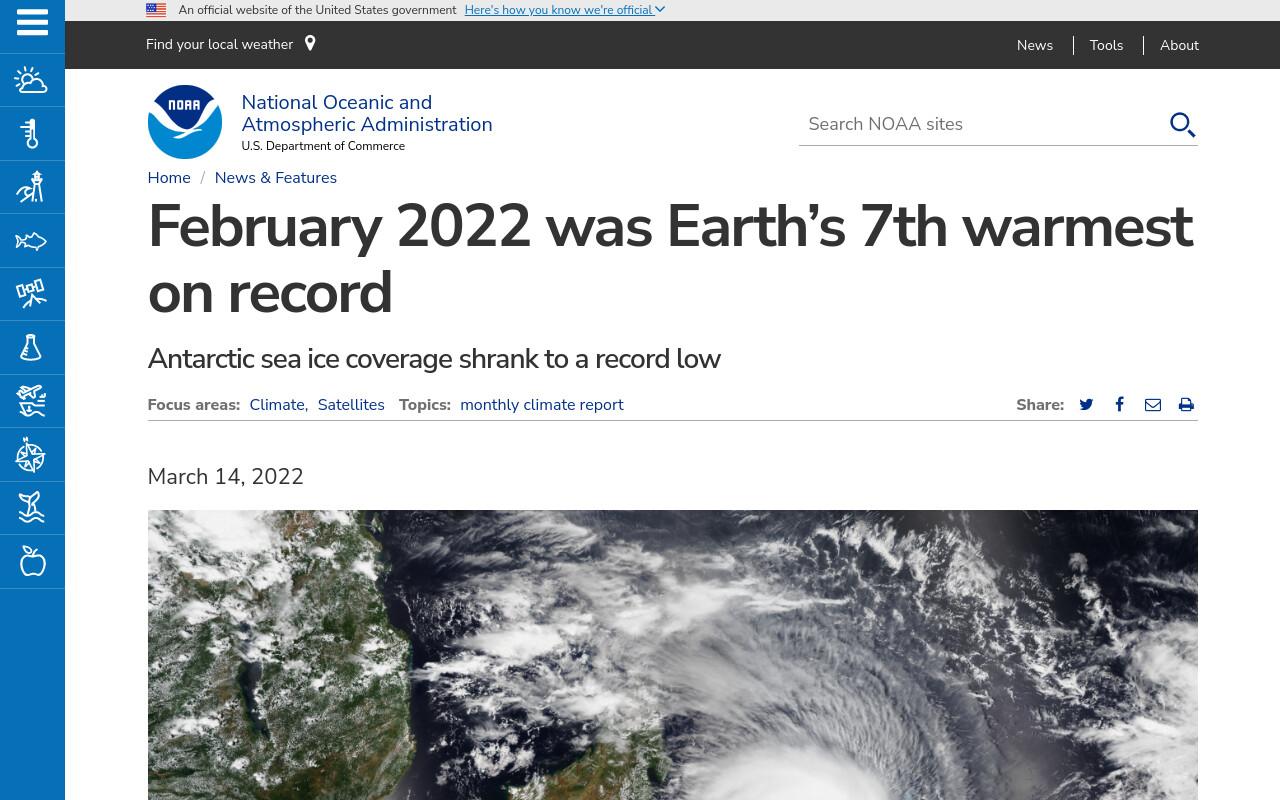Open the Climate thermometer sidebar icon
The width and height of the screenshot is (1280, 800).
pos(32,134)
